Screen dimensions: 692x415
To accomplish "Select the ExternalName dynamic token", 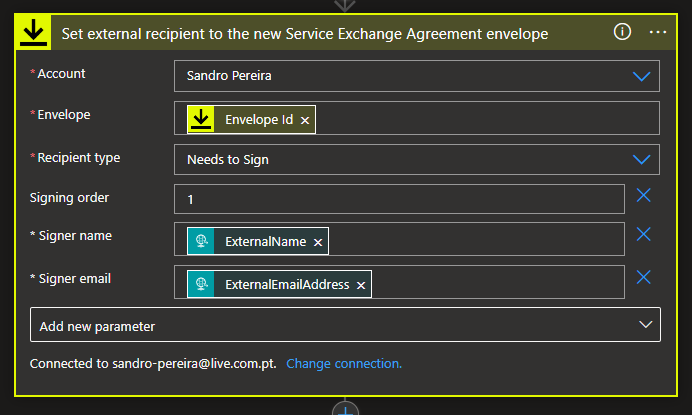I will pos(265,242).
